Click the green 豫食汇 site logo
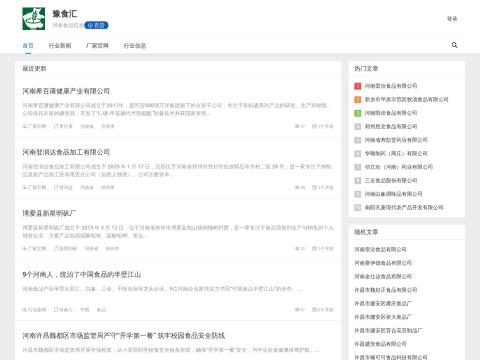This screenshot has width=480, height=360. (34, 19)
